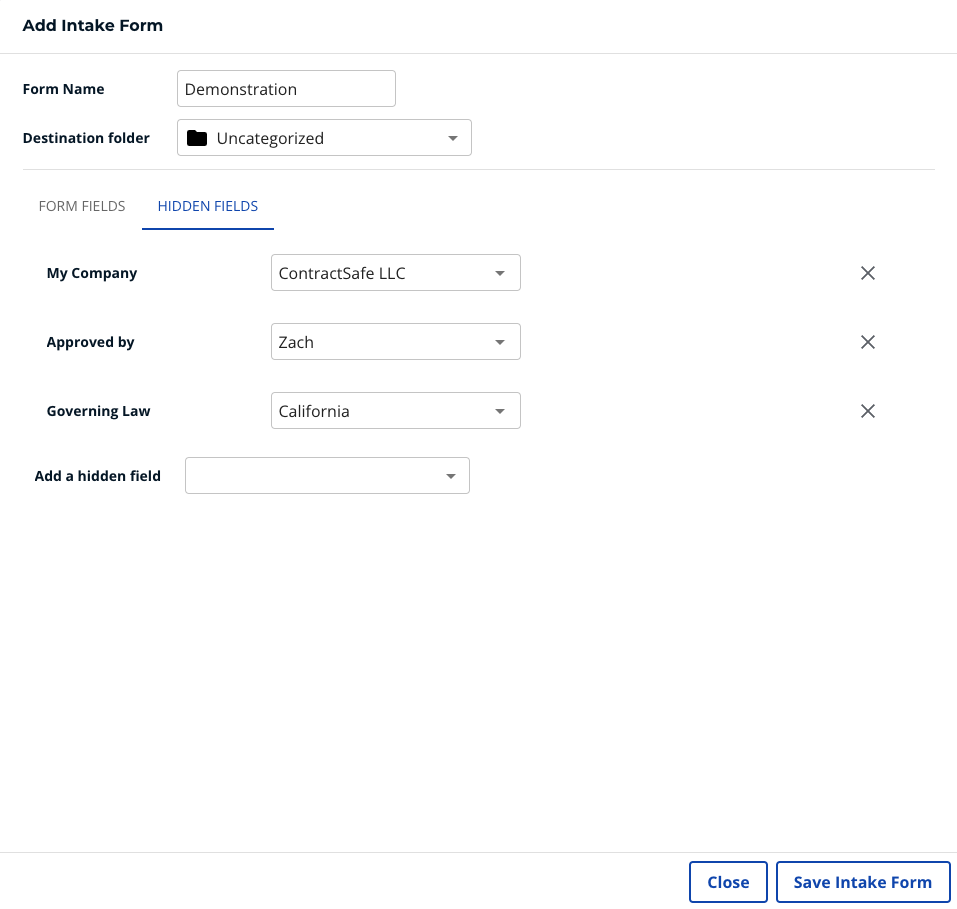This screenshot has width=957, height=909.
Task: Edit the Form Name text field
Action: click(x=286, y=88)
